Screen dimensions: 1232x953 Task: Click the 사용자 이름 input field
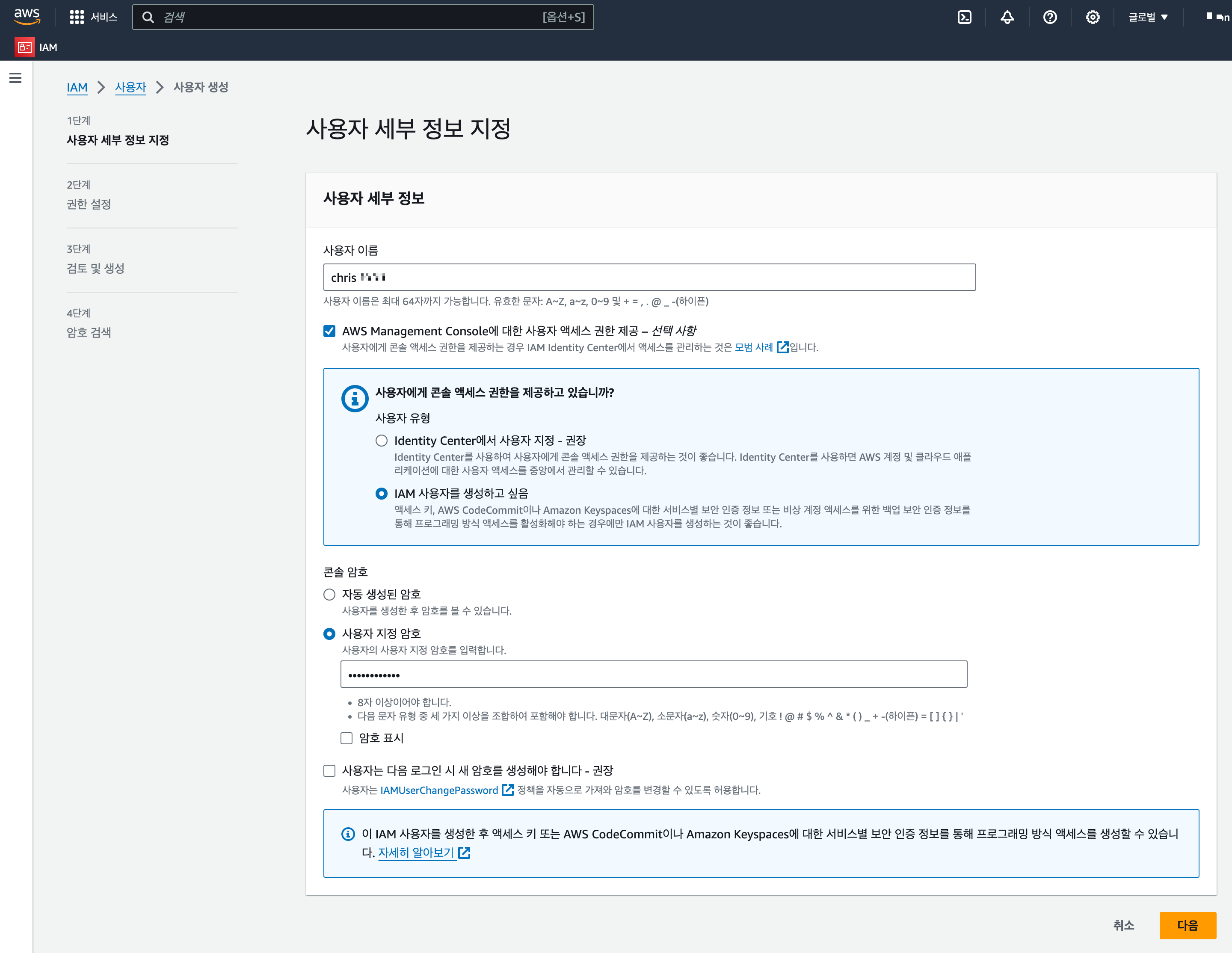point(649,278)
